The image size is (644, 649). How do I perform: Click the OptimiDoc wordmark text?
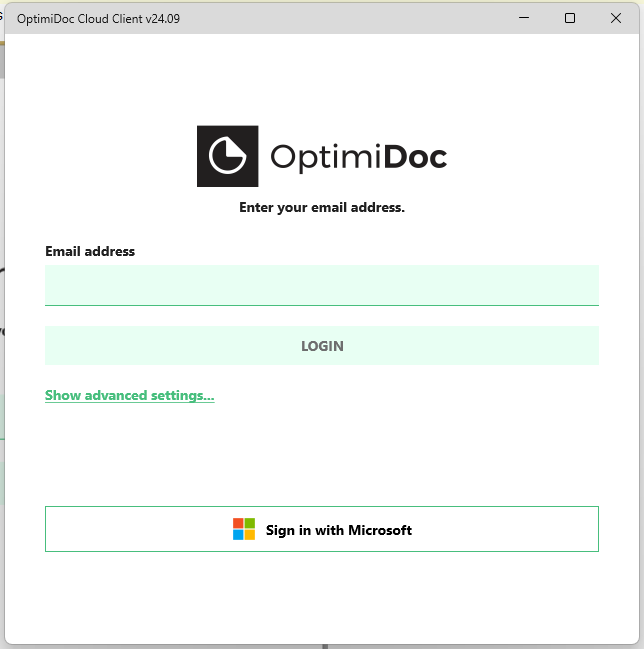[x=358, y=158]
